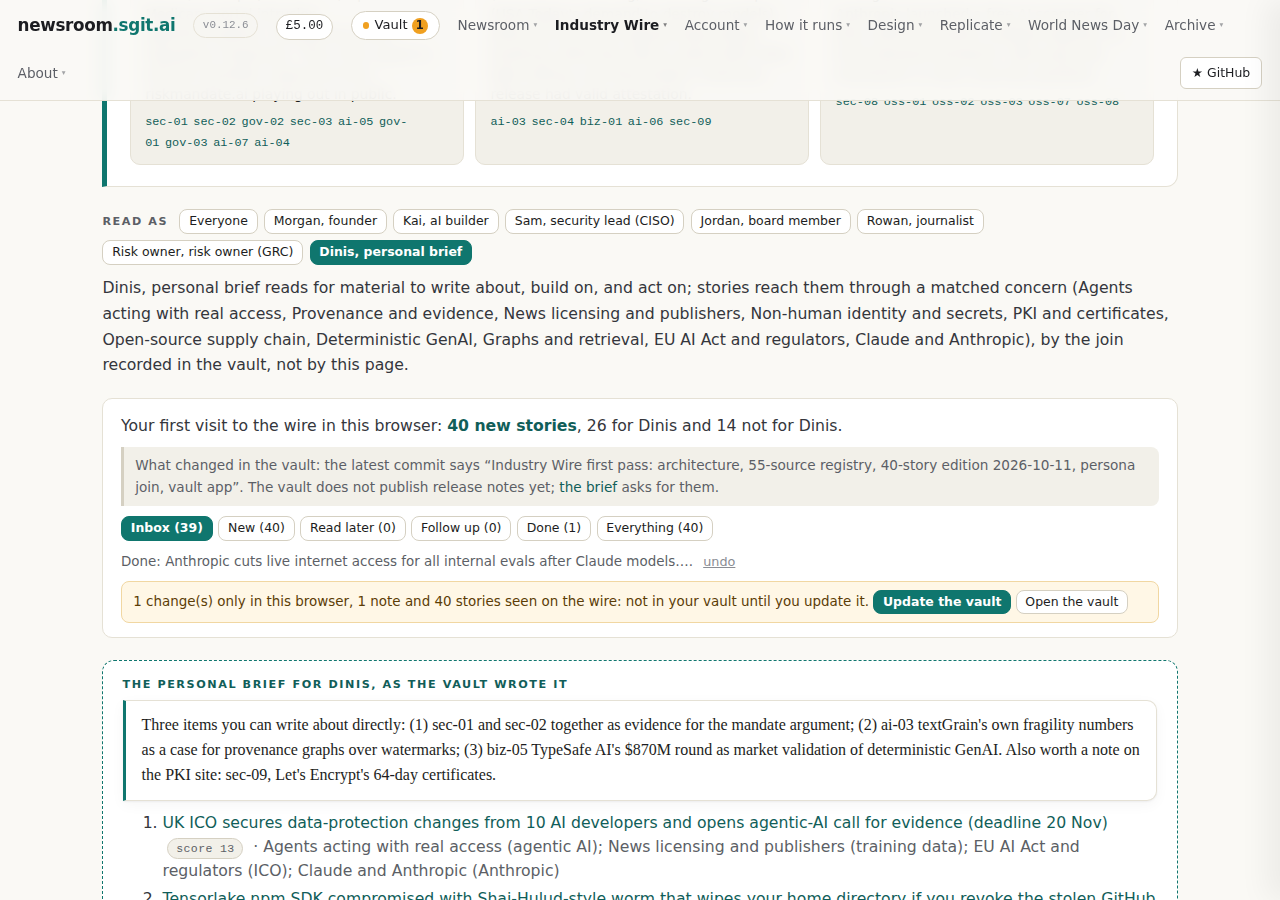This screenshot has height=900, width=1280.
Task: Click the score 13 badge
Action: click(x=205, y=848)
